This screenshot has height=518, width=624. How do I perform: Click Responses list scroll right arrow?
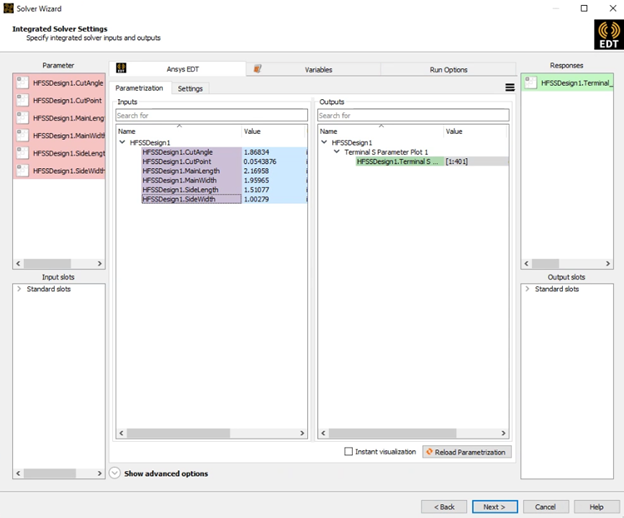[x=608, y=263]
